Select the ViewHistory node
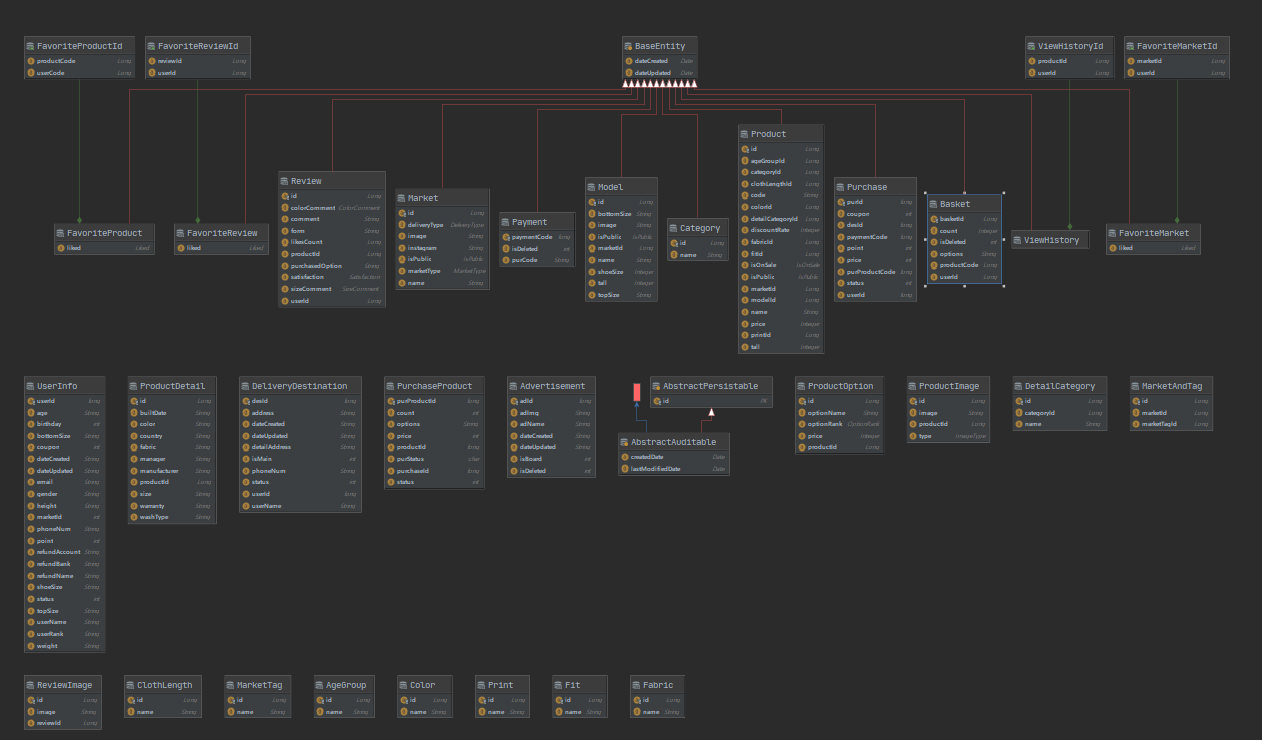Viewport: 1262px width, 740px height. (1050, 240)
